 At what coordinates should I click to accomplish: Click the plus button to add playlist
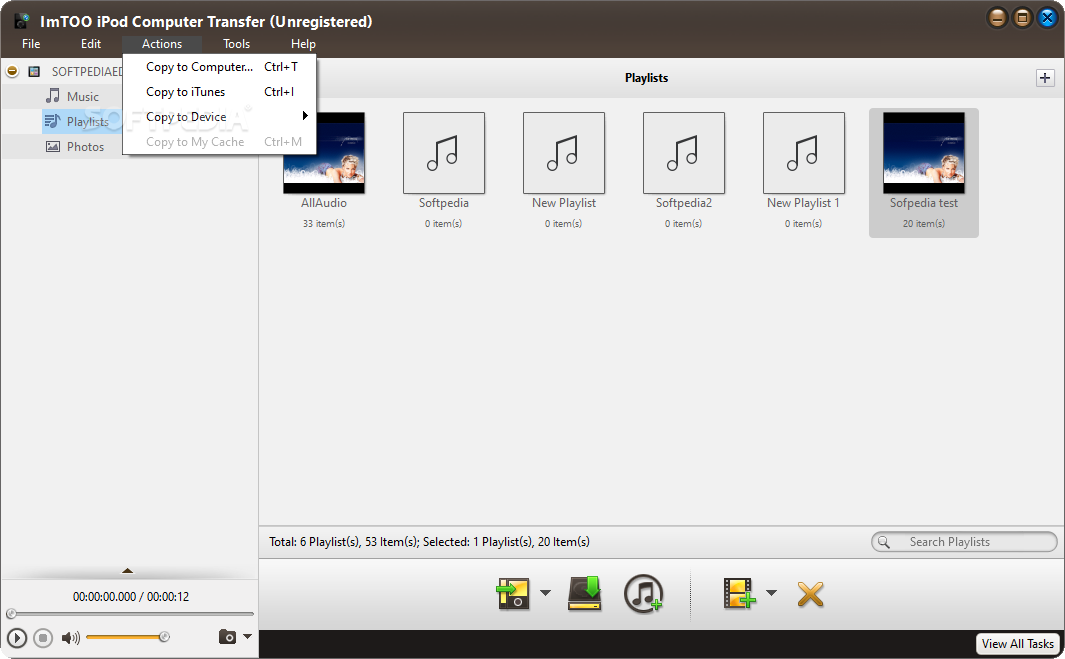click(1045, 78)
